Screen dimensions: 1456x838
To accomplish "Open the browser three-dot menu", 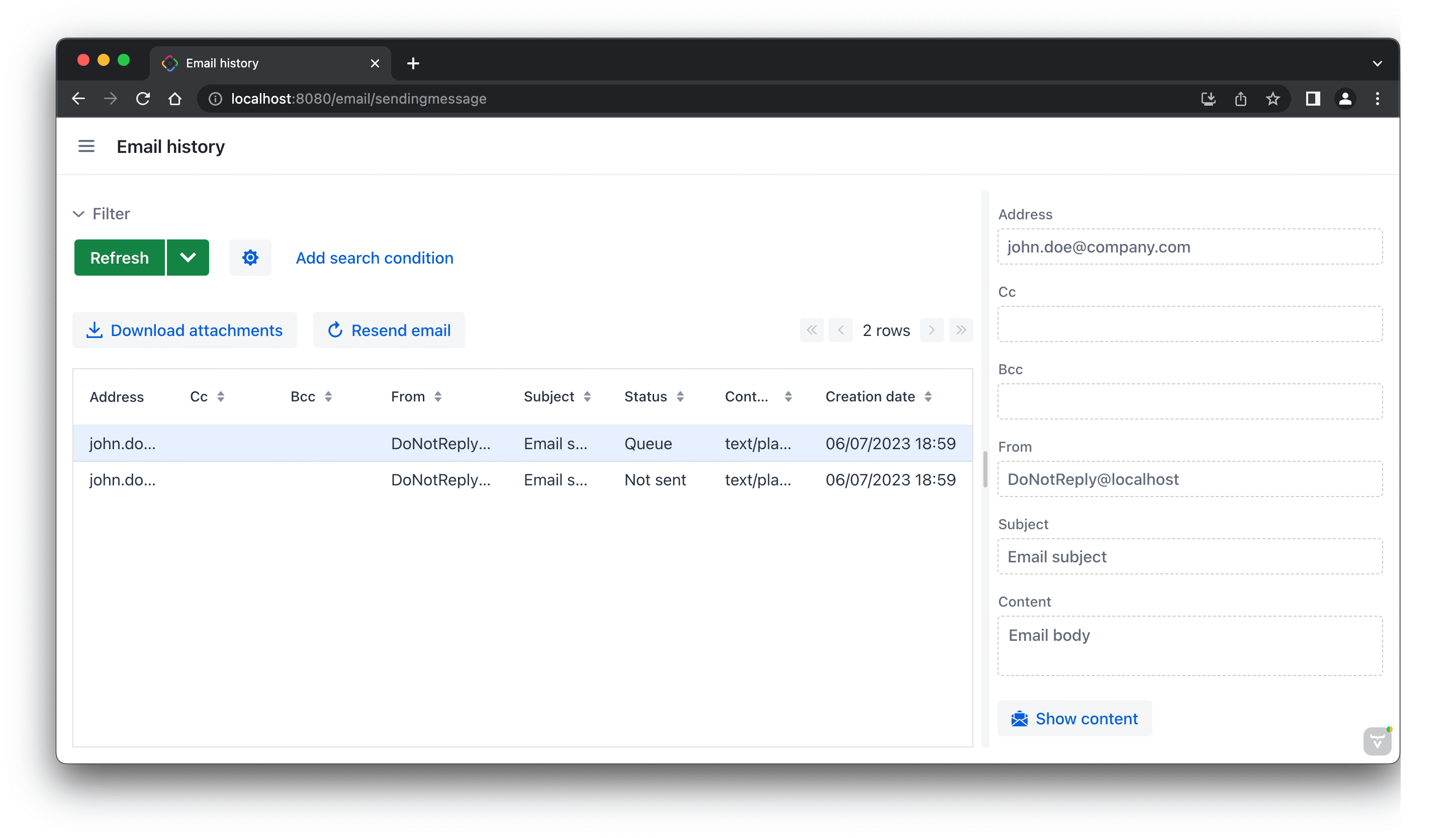I will (1377, 99).
